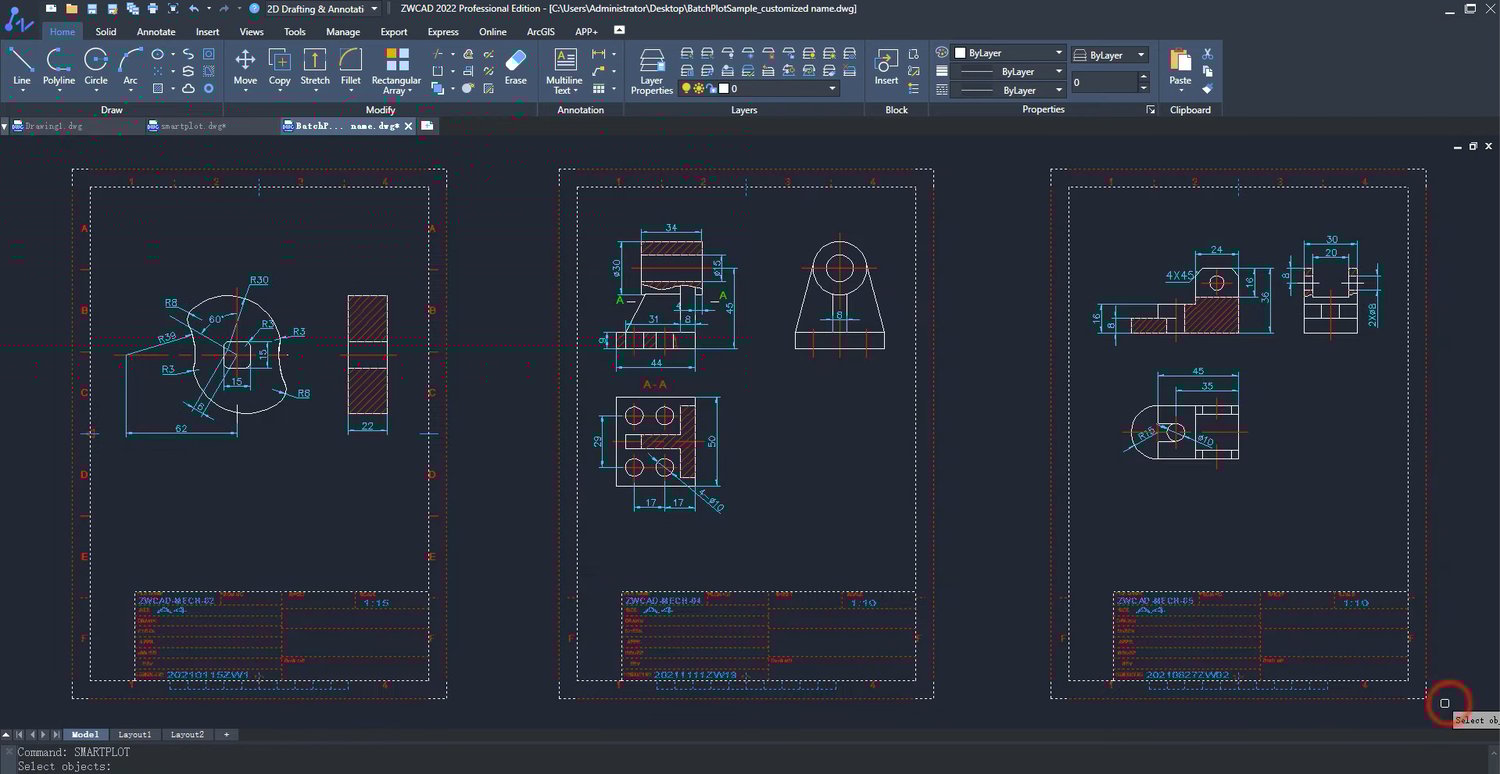This screenshot has height=774, width=1500.
Task: Open the Layout1 tab
Action: (135, 735)
